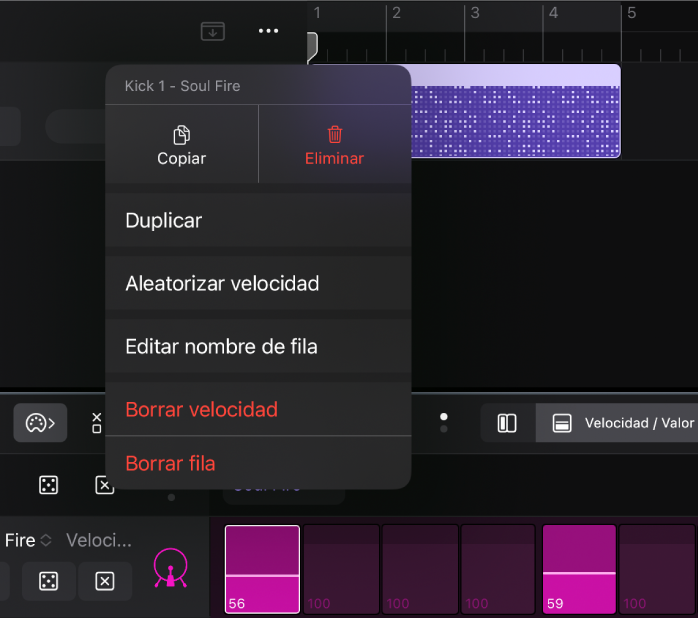Click the upper dice randomize icon

[48, 485]
